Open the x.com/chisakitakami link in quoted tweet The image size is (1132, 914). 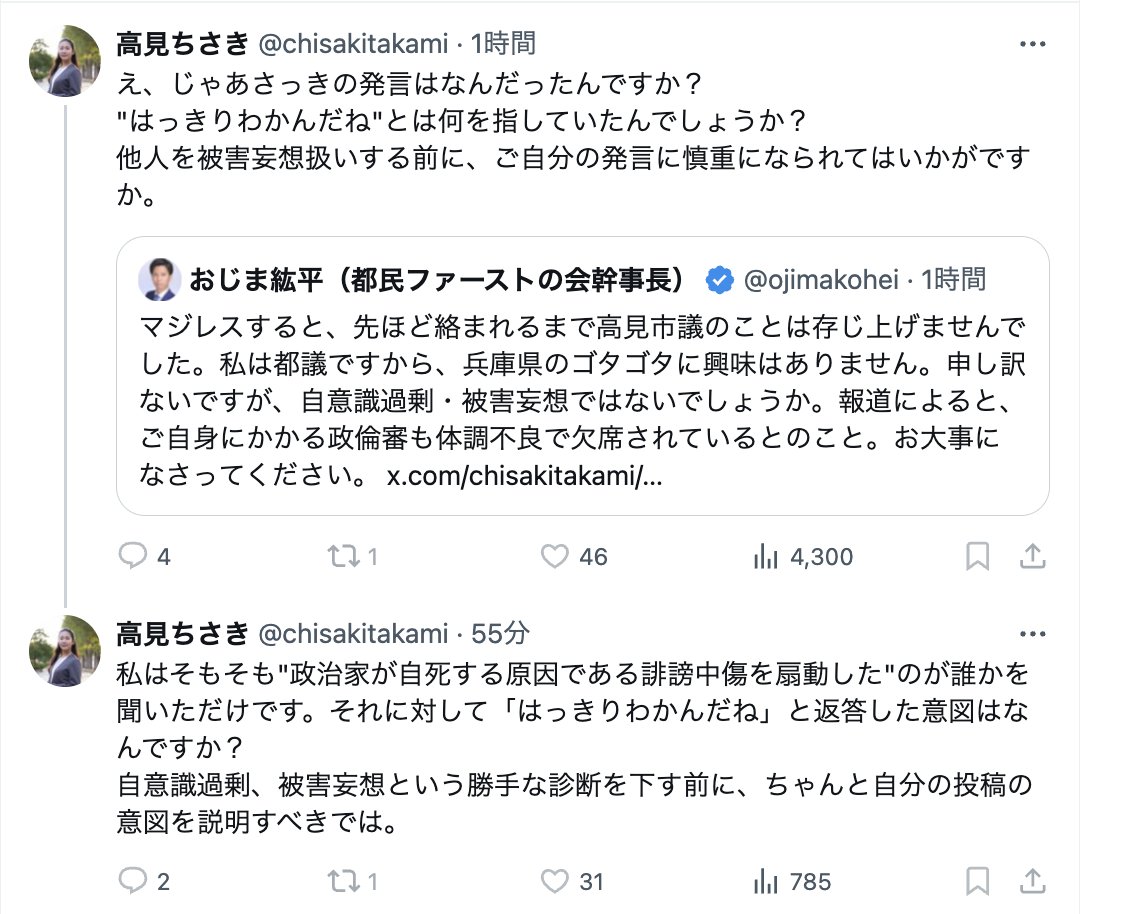(x=524, y=476)
